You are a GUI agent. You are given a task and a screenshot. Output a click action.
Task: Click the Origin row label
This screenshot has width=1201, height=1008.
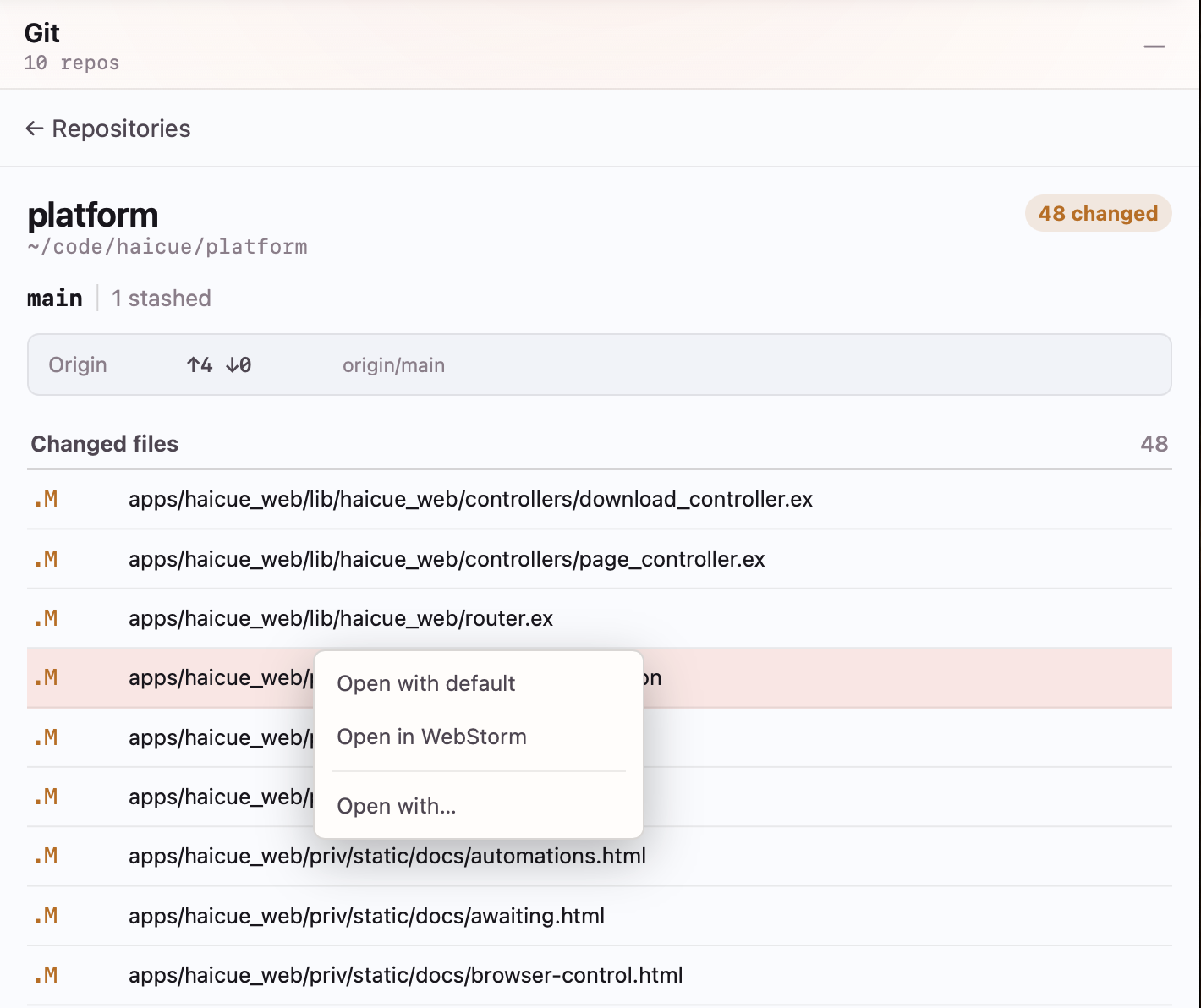point(78,365)
